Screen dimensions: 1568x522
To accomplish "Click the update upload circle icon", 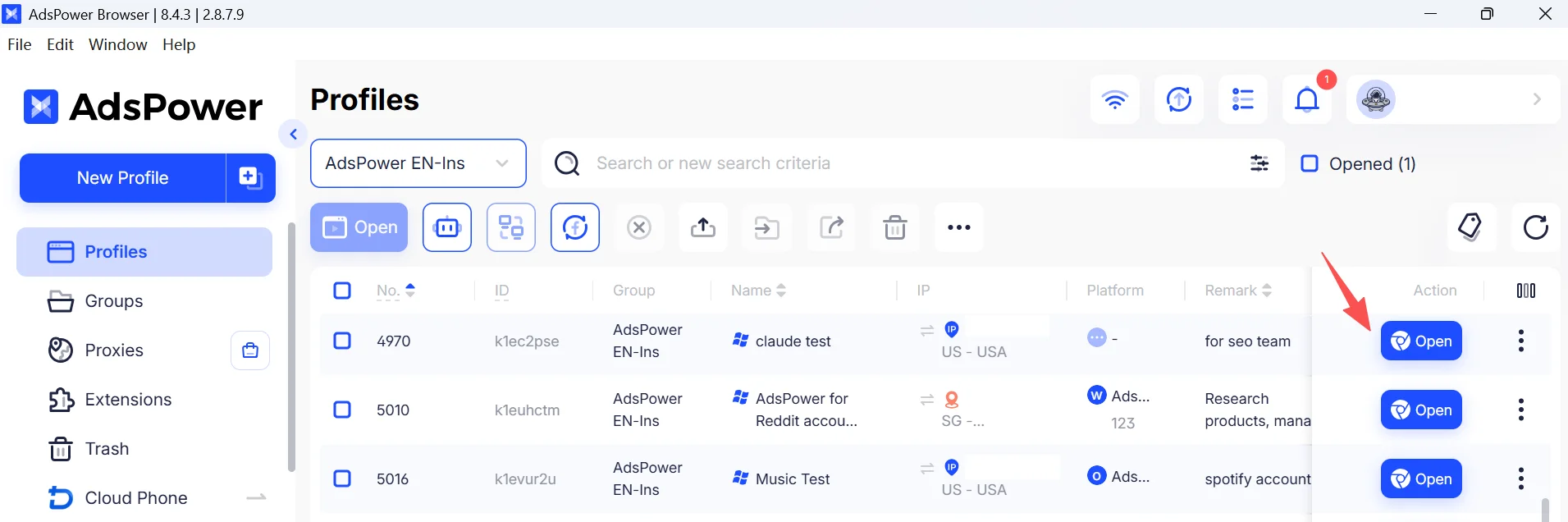I will [1179, 99].
